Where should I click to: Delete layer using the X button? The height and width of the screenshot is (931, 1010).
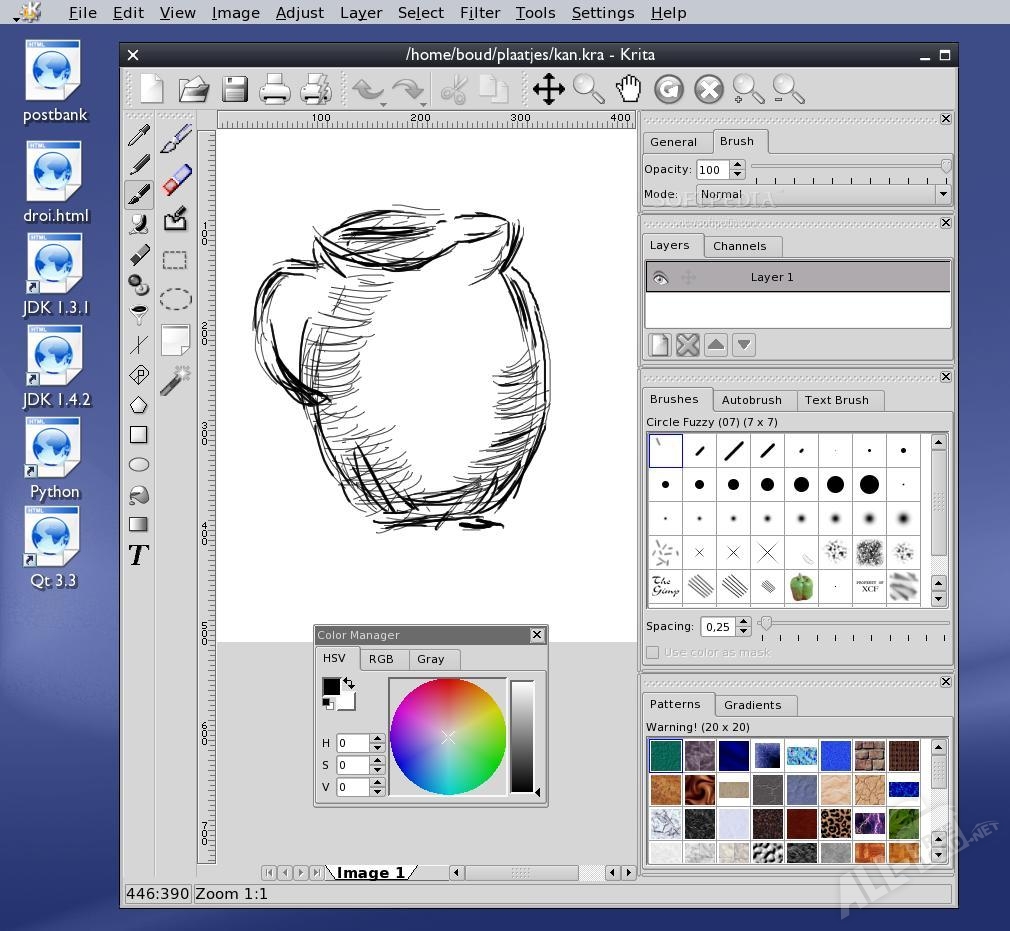point(687,345)
